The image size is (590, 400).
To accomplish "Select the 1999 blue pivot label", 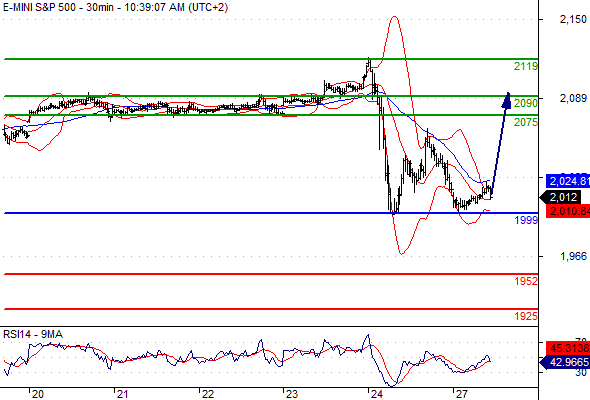I will tap(526, 220).
